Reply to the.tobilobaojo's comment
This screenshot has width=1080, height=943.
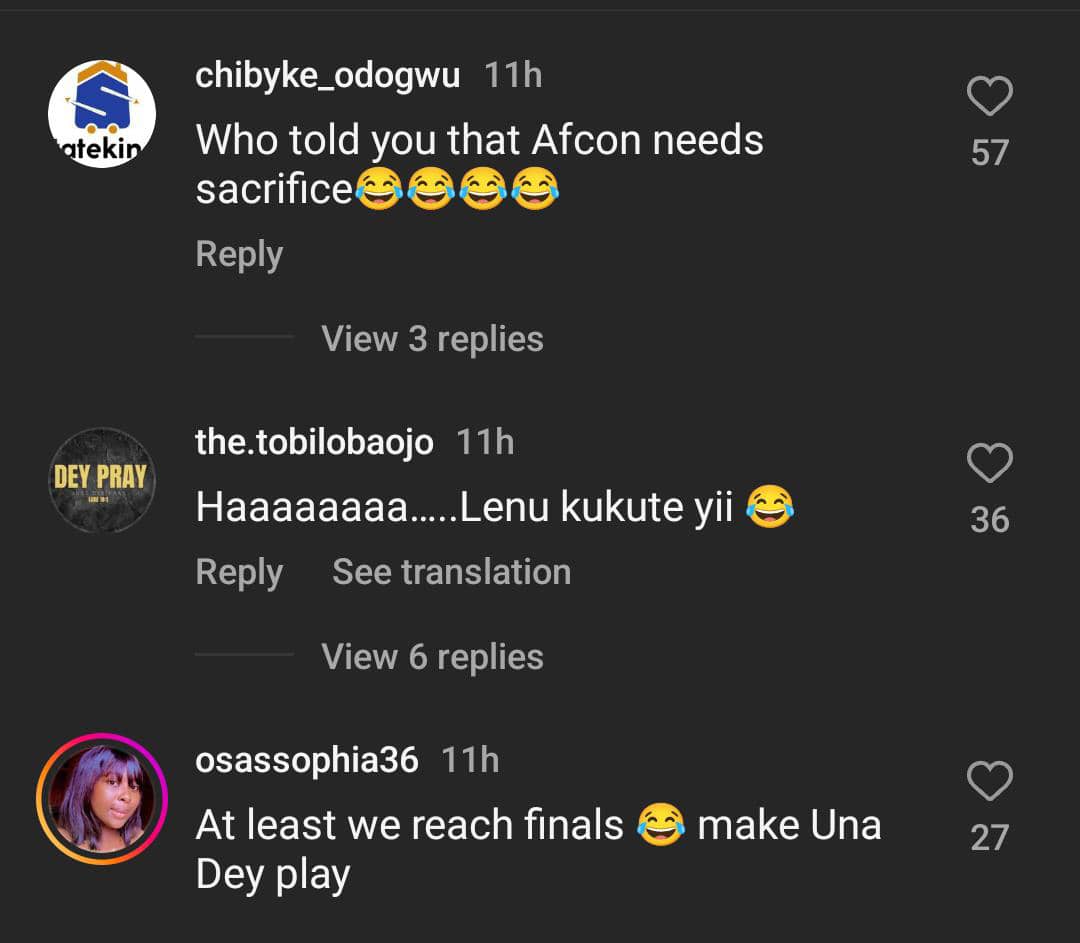click(x=239, y=572)
